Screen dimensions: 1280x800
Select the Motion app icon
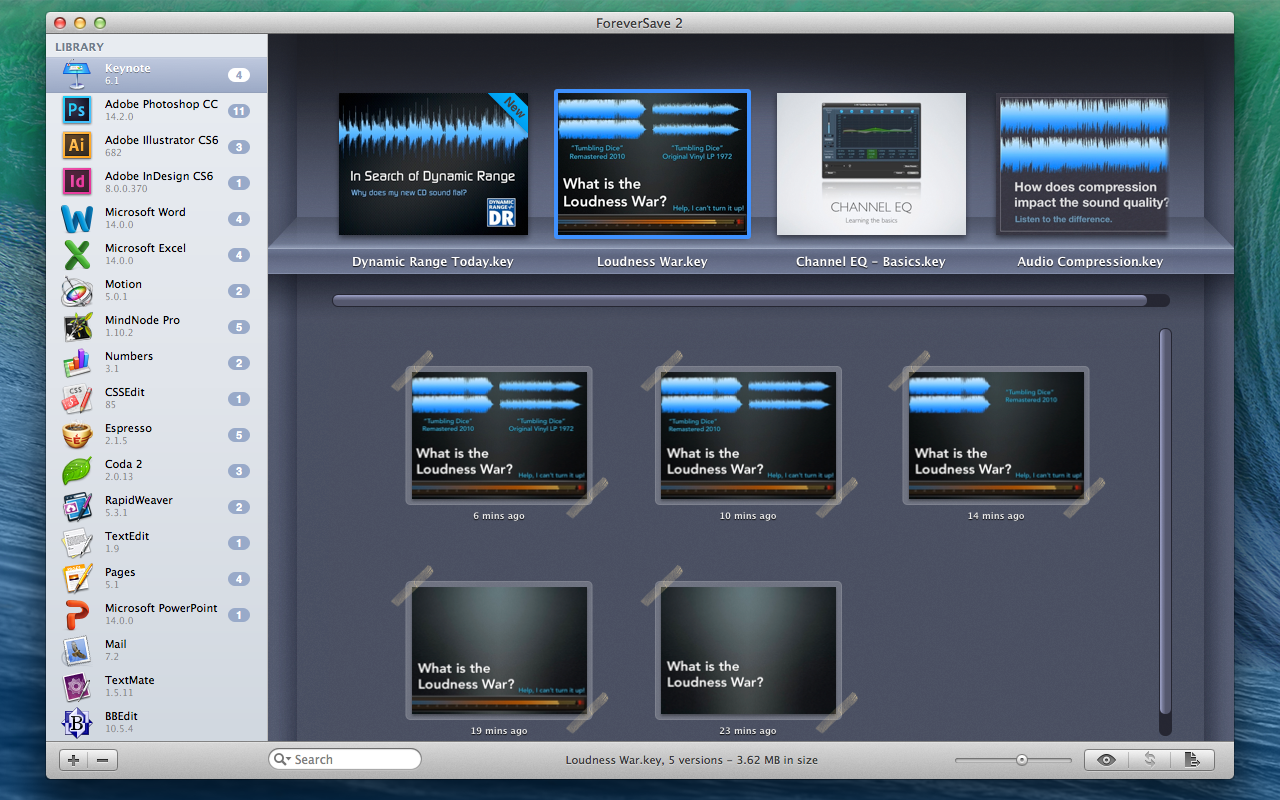click(x=77, y=291)
